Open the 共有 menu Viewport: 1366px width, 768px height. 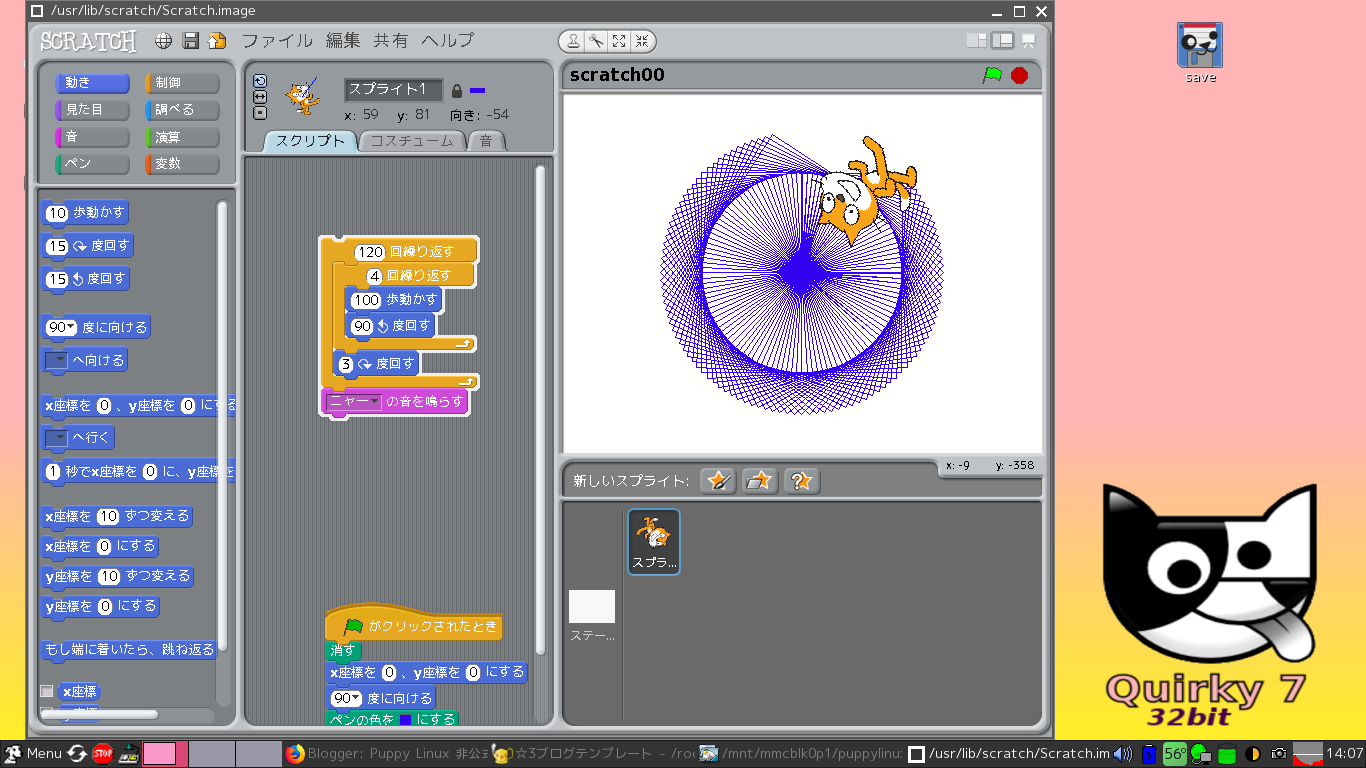click(391, 41)
